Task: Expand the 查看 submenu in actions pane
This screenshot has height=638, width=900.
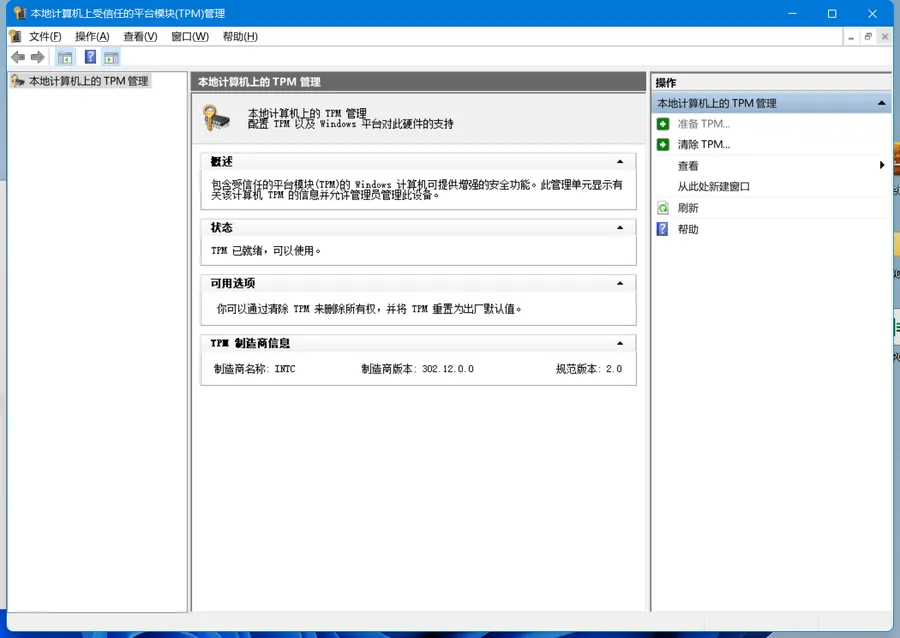Action: click(x=881, y=165)
